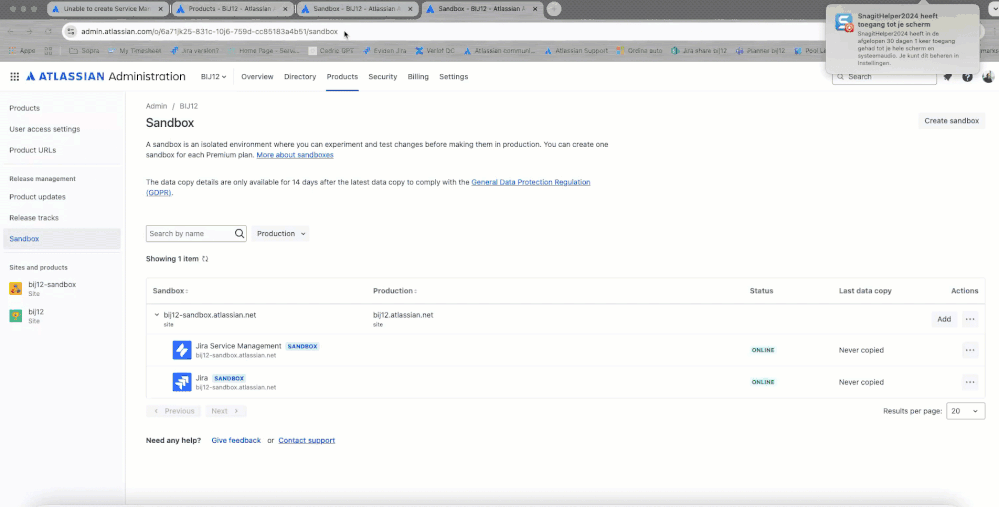Open more actions for the Jira row
Viewport: 999px width, 507px height.
pos(970,382)
